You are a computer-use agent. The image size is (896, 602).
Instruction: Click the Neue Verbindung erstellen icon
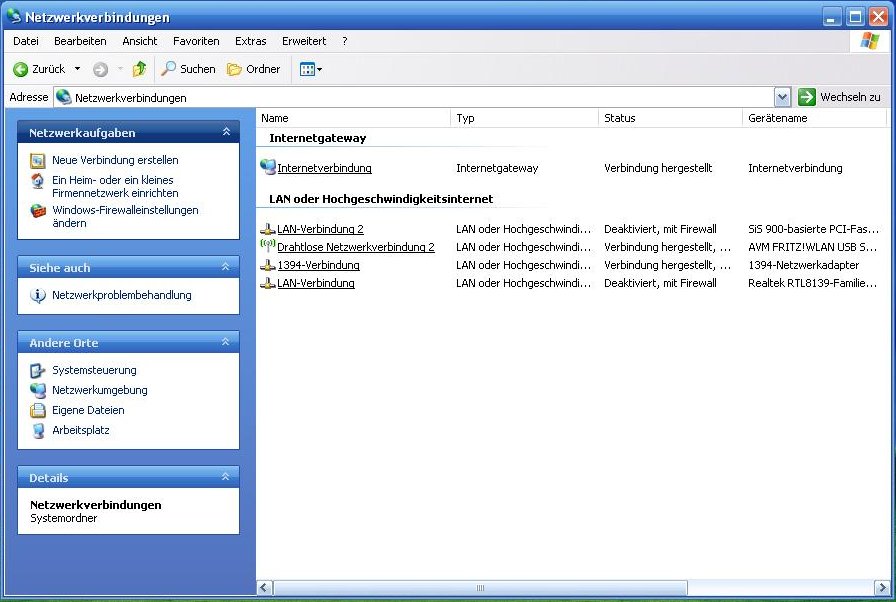coord(38,160)
